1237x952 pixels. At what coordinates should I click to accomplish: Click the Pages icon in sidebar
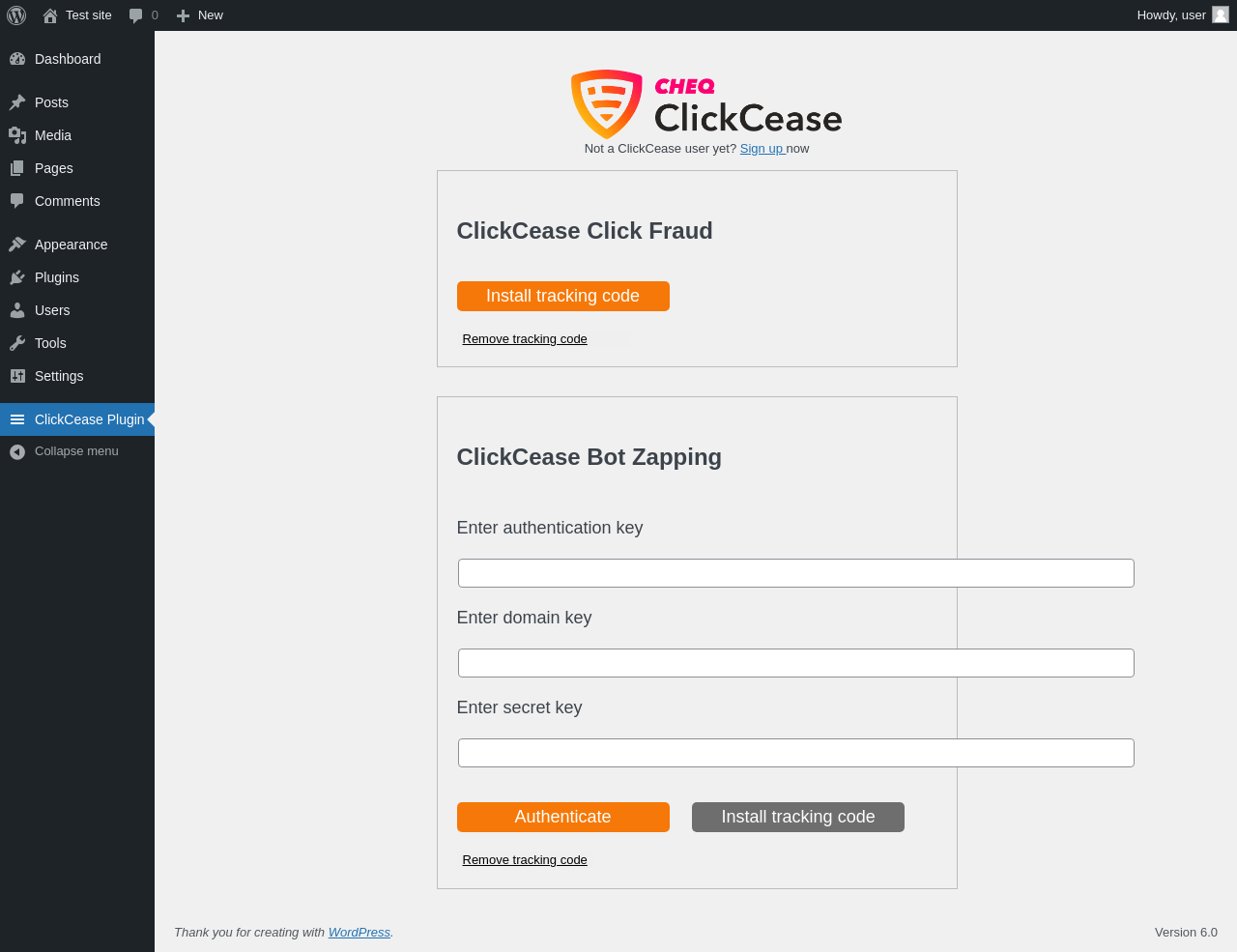click(x=17, y=168)
